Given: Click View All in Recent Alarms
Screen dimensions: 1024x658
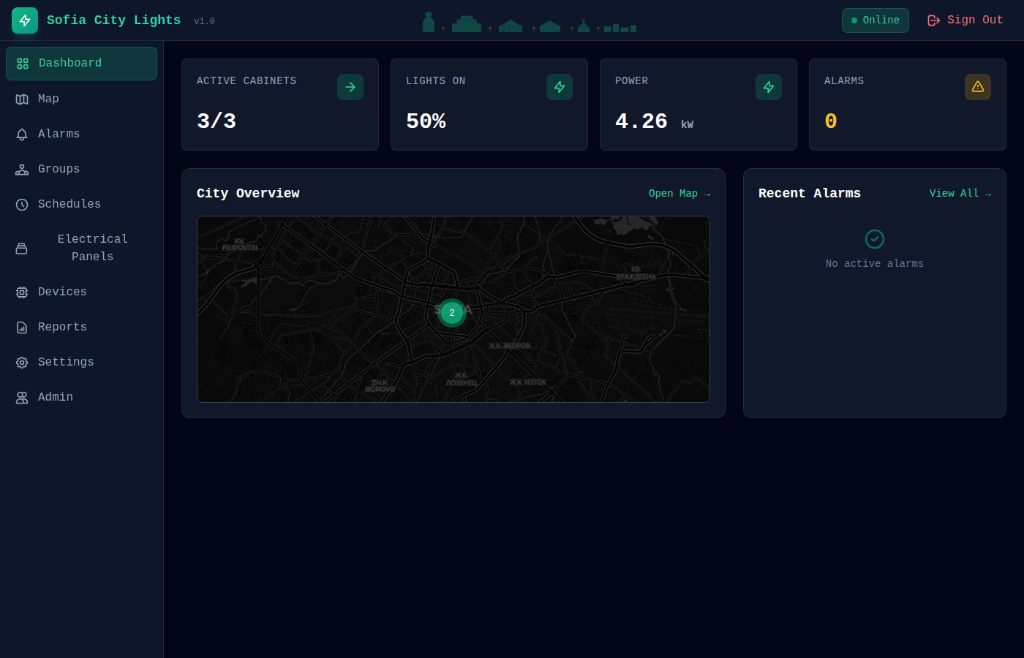Looking at the screenshot, I should point(960,193).
